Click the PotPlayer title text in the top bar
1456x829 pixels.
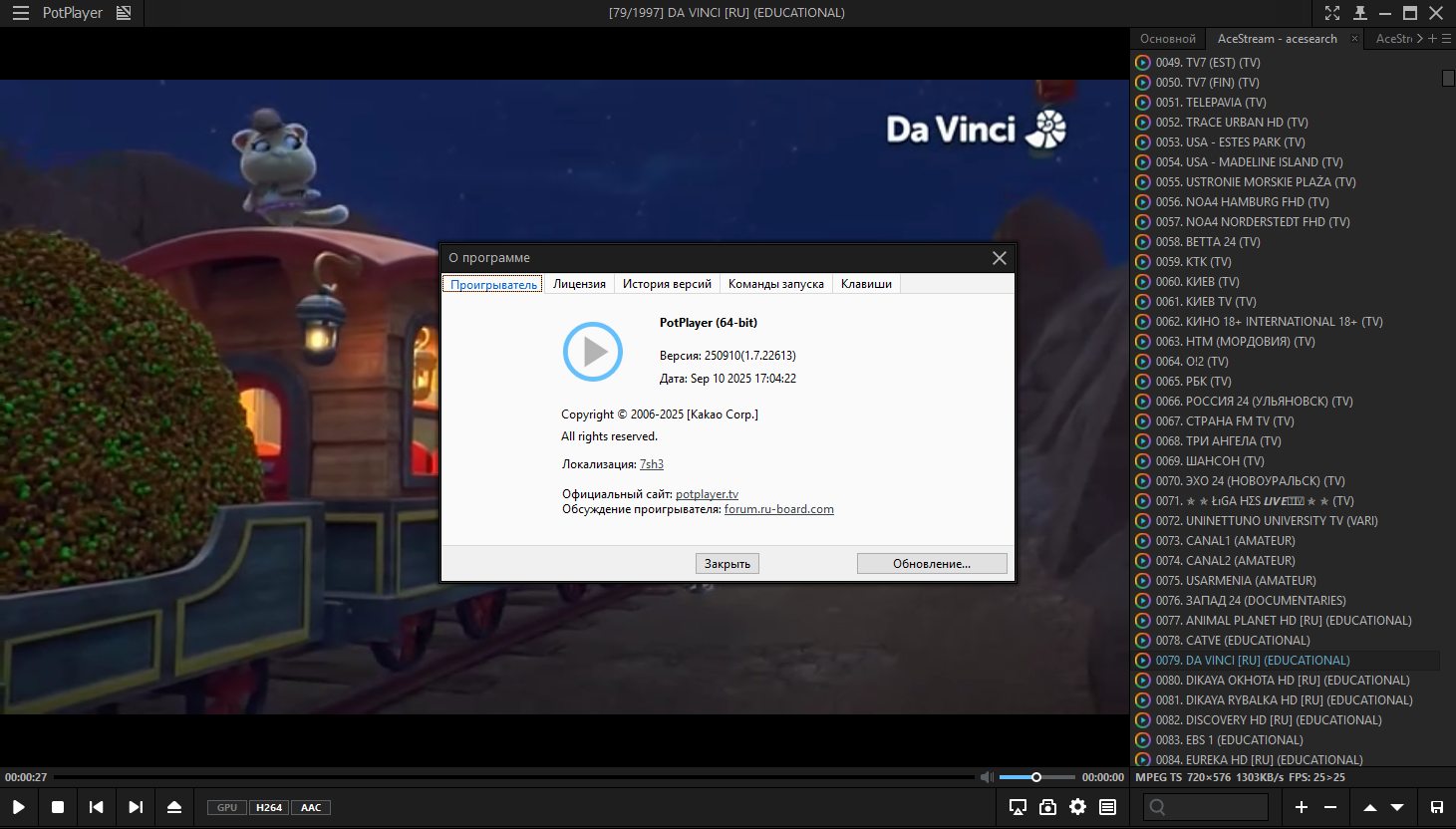click(73, 13)
